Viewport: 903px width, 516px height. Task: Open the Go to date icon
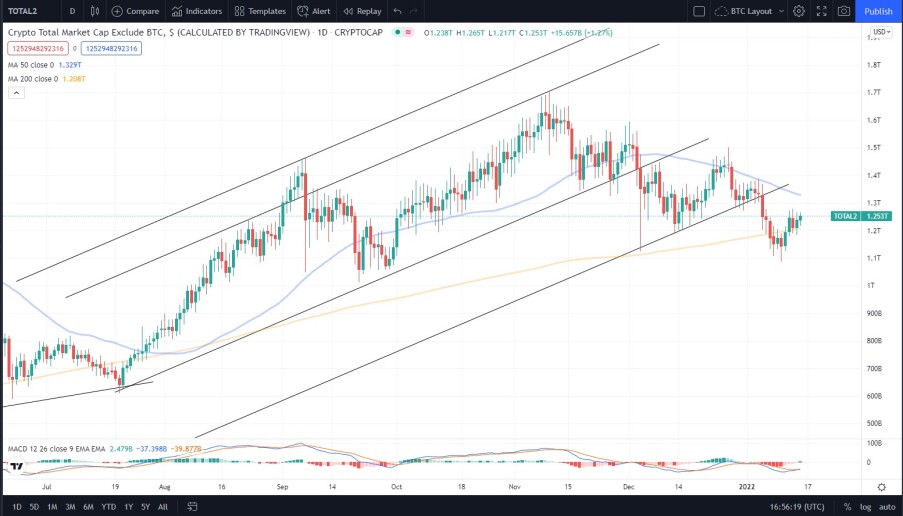pyautogui.click(x=192, y=507)
